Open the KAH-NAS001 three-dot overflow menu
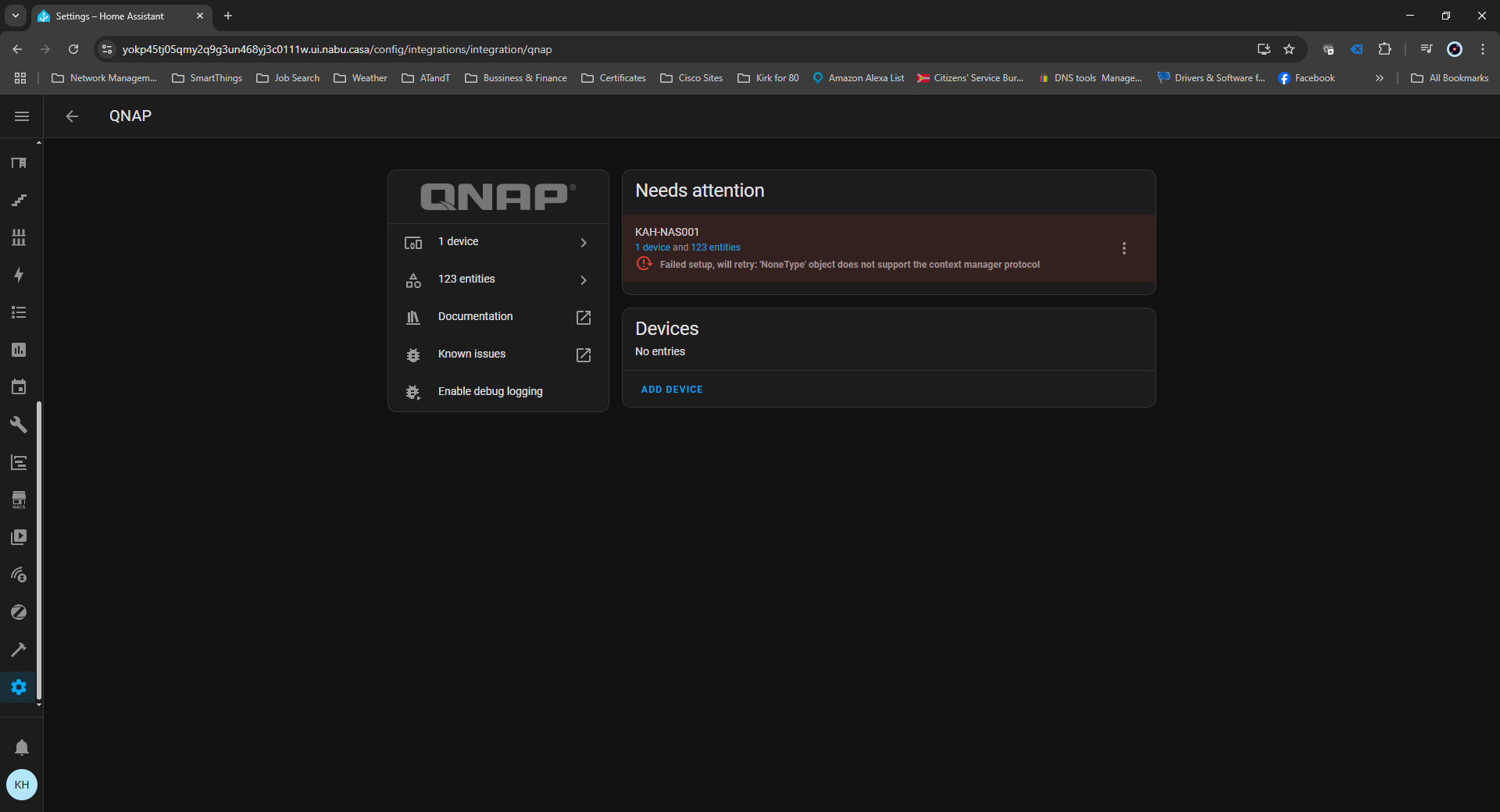Image resolution: width=1500 pixels, height=812 pixels. [1124, 248]
